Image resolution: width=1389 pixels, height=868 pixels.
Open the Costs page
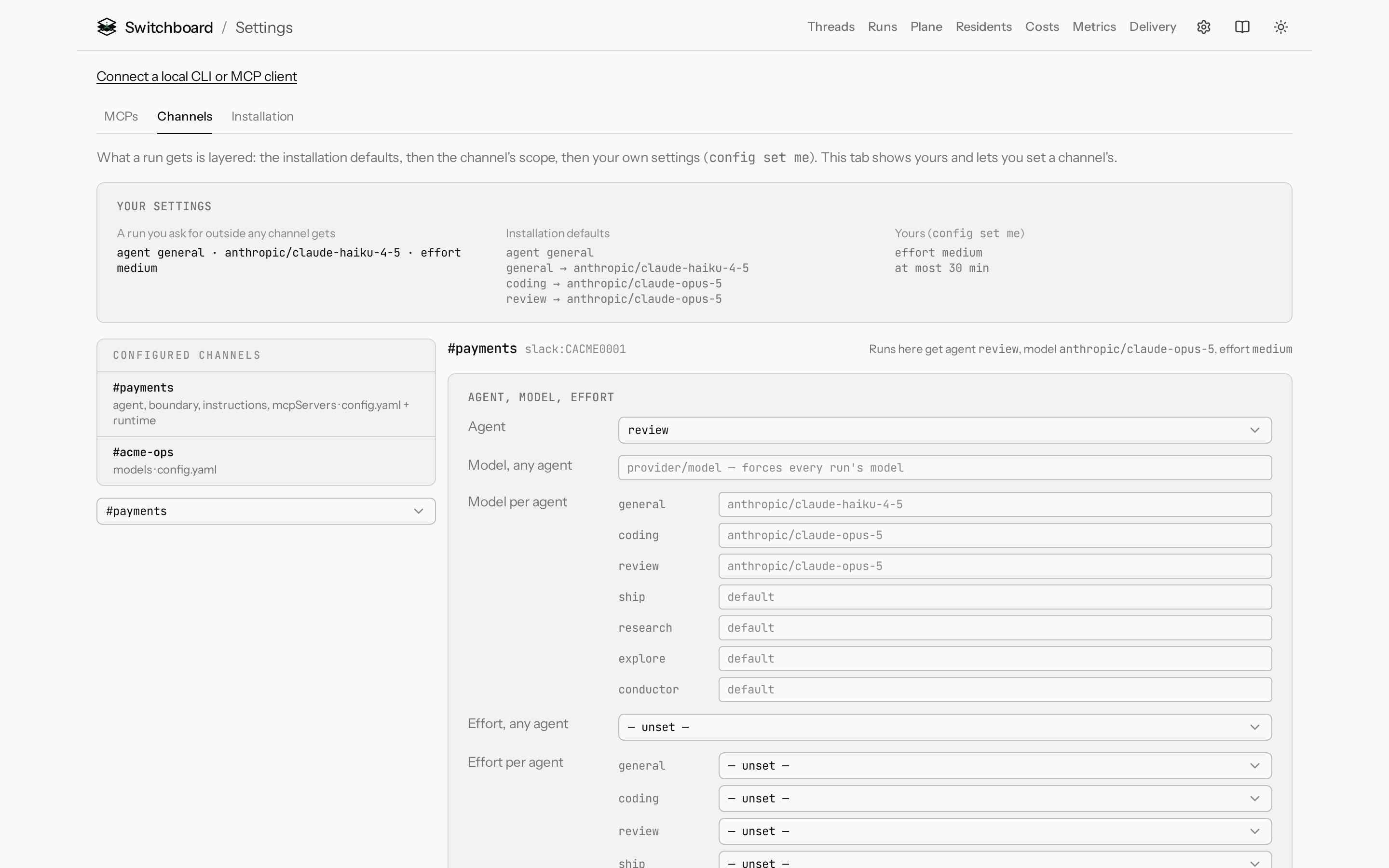1042,27
